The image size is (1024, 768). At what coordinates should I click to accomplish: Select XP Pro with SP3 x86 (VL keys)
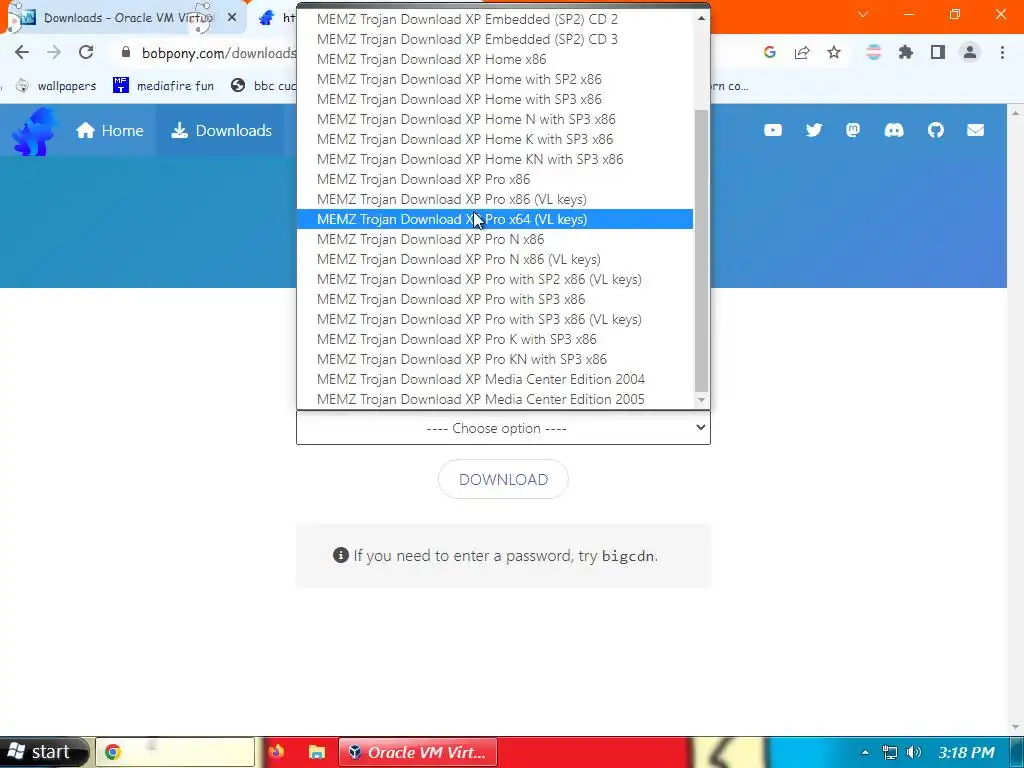[495, 319]
